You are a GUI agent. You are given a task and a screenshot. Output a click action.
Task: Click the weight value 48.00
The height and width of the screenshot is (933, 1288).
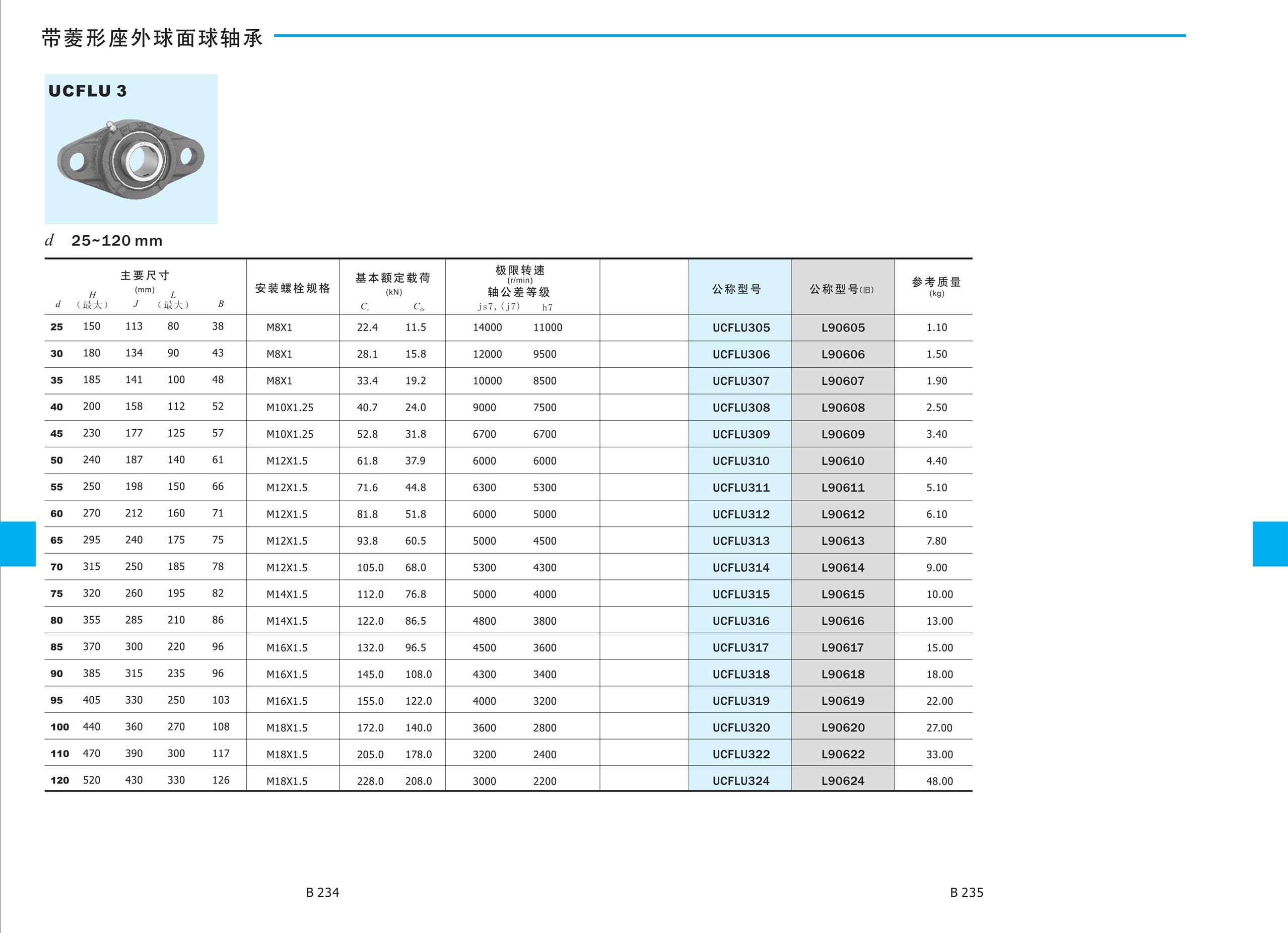939,781
